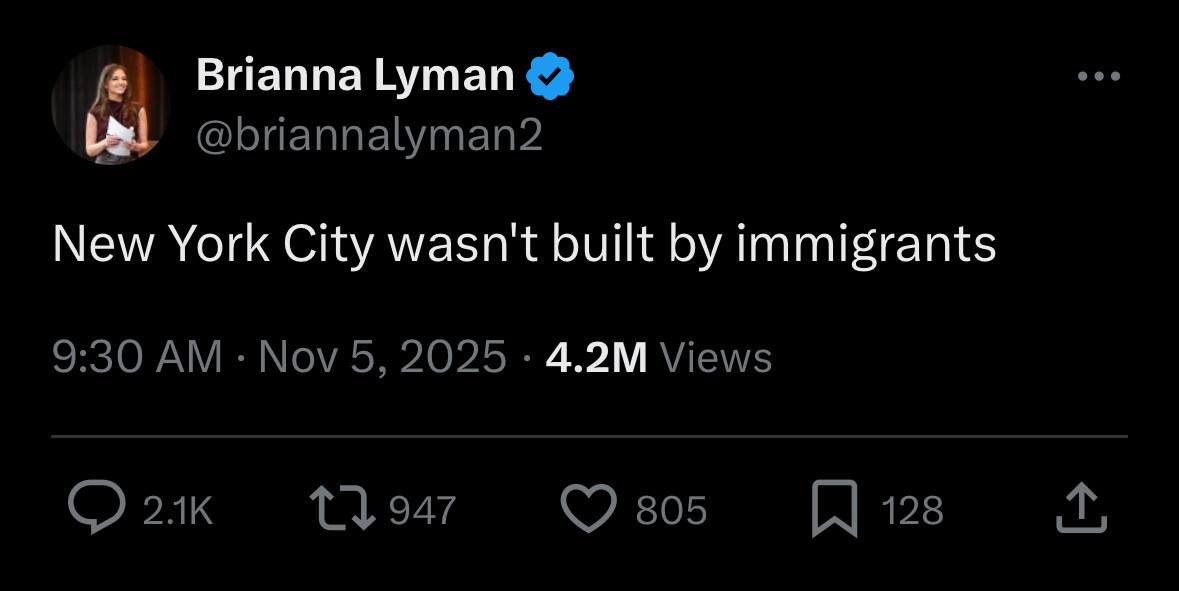Click the blue verified checkmark badge
The width and height of the screenshot is (1179, 591).
point(550,75)
